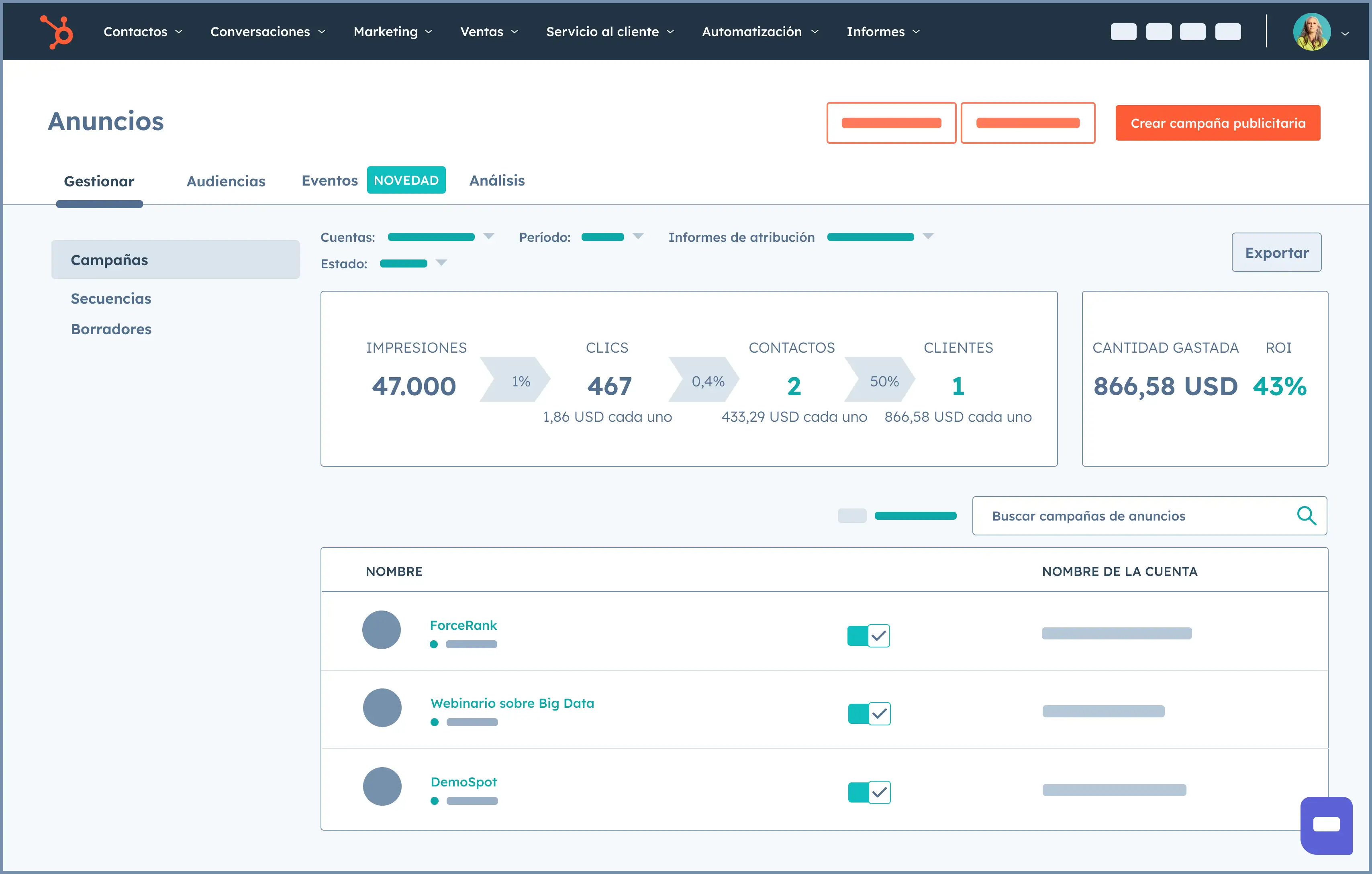
Task: Select Secuencias in the sidebar
Action: pyautogui.click(x=111, y=298)
